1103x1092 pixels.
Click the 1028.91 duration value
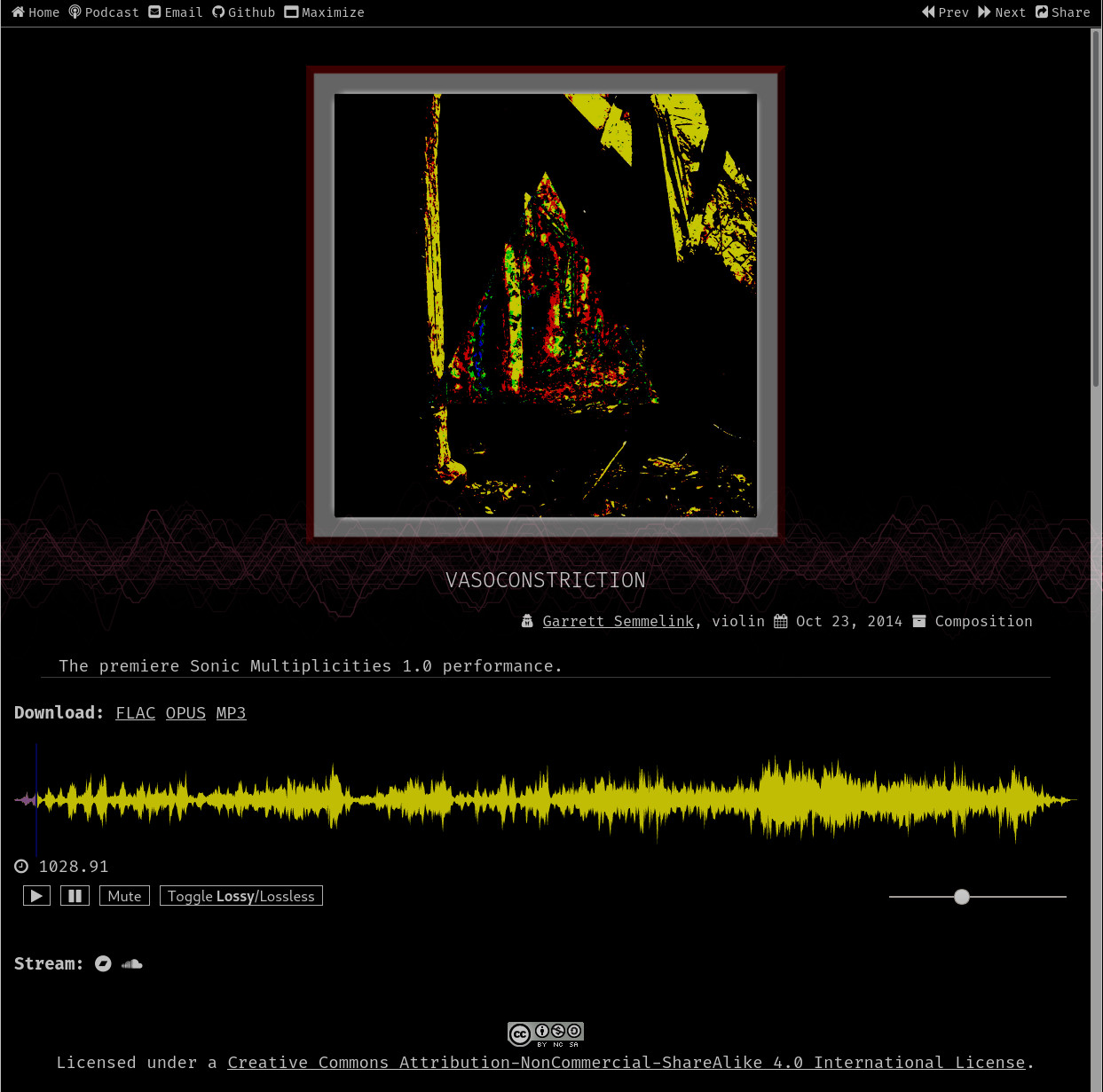coord(74,867)
